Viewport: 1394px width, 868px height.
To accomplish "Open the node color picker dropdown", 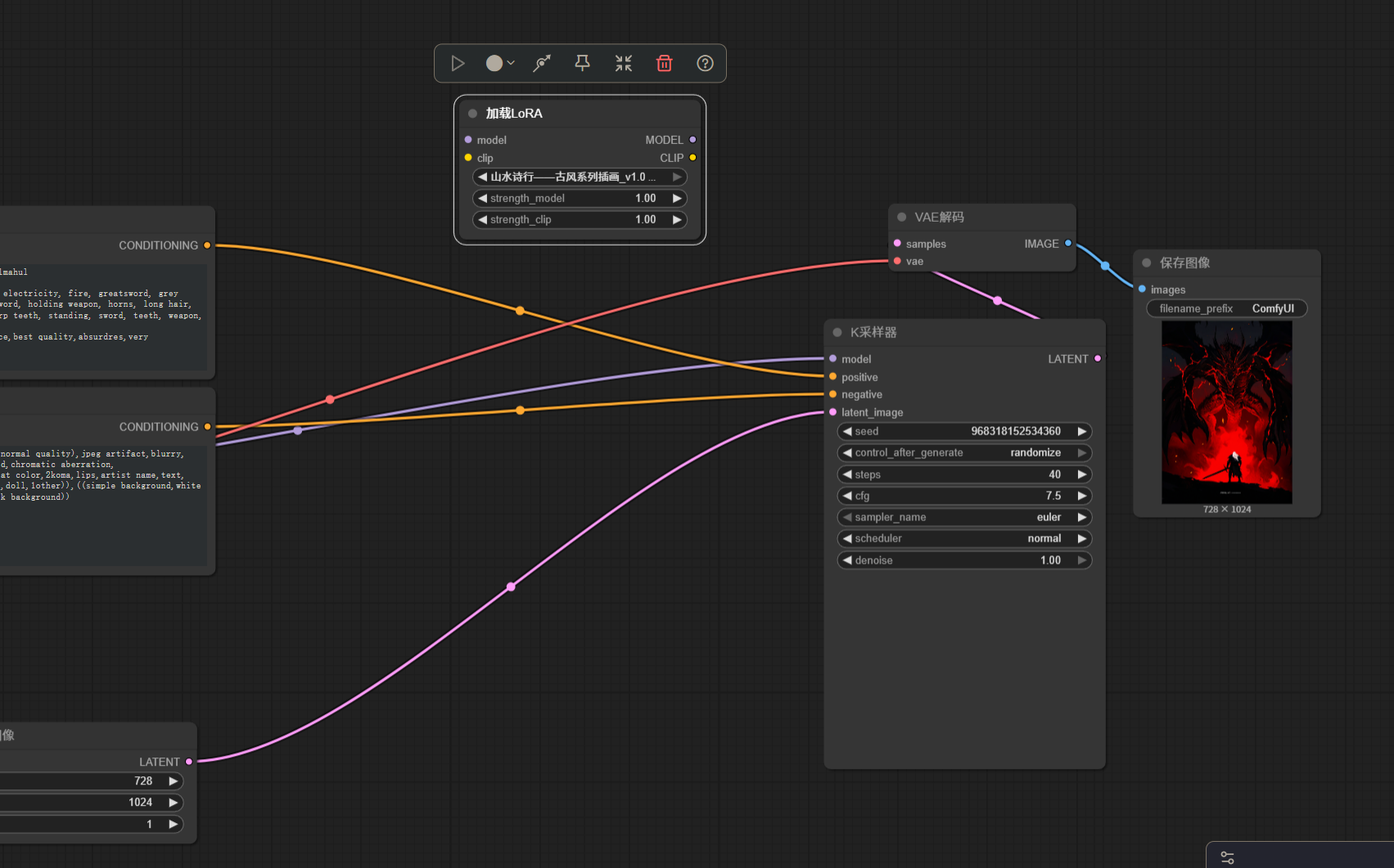I will pyautogui.click(x=499, y=63).
